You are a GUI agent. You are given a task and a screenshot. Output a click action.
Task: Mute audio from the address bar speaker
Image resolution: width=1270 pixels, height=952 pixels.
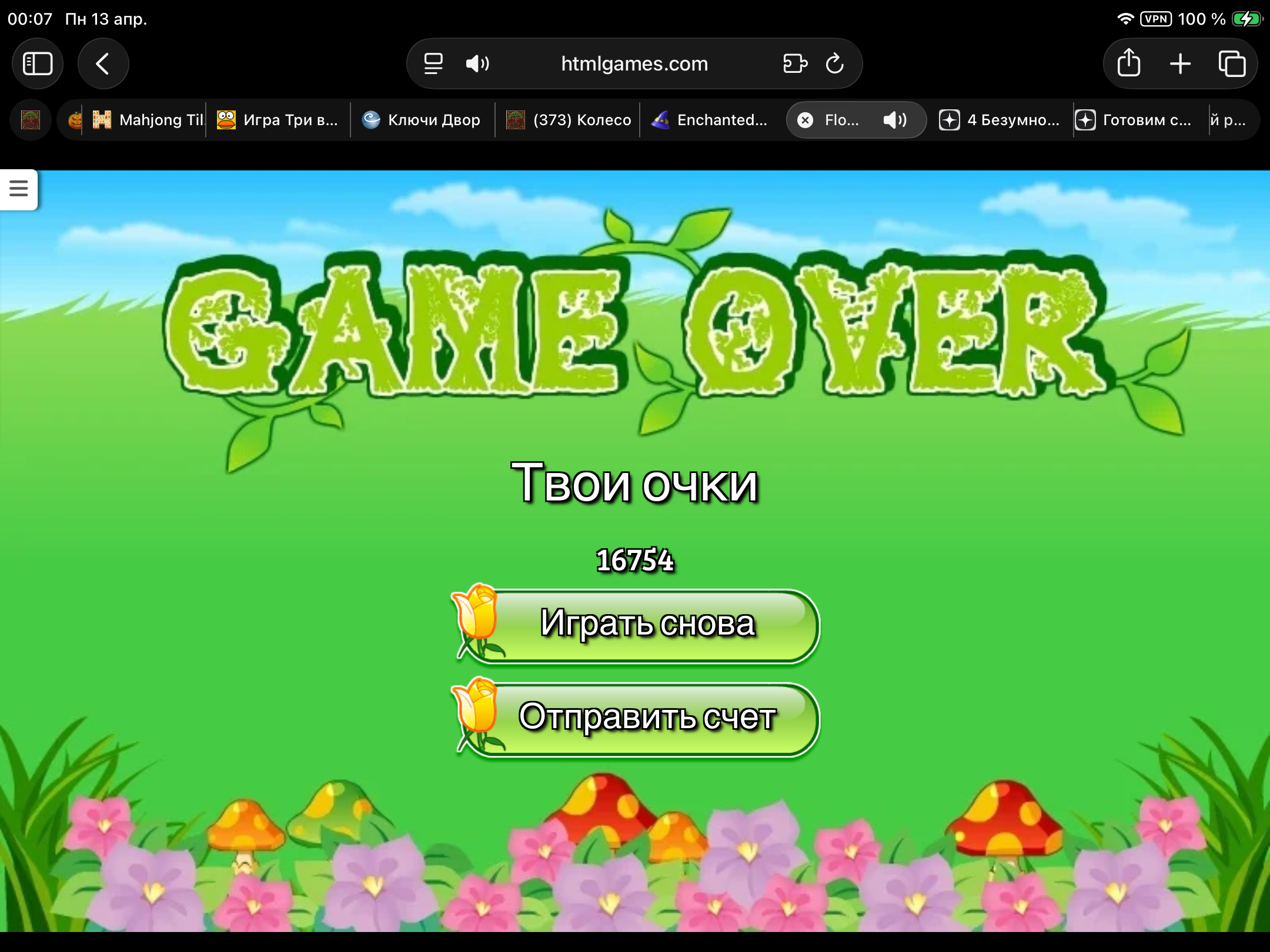[x=477, y=63]
